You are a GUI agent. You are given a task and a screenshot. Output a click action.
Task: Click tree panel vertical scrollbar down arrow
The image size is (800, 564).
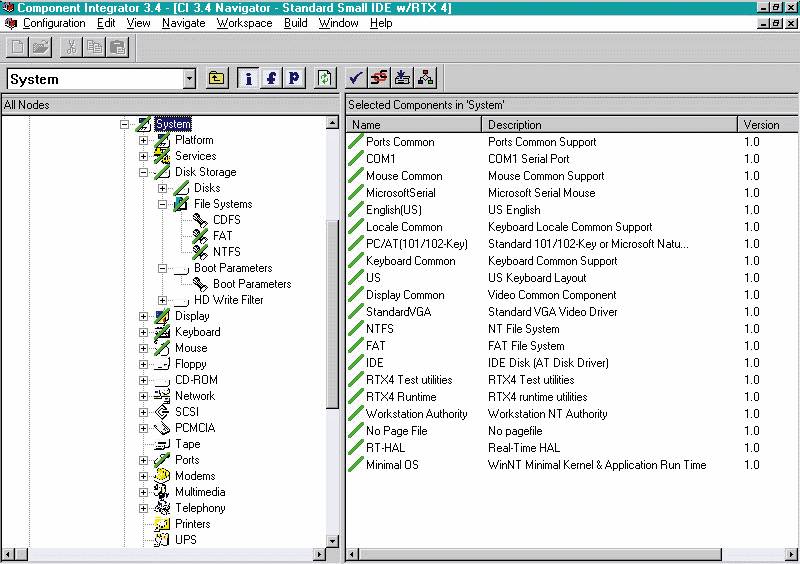point(332,541)
